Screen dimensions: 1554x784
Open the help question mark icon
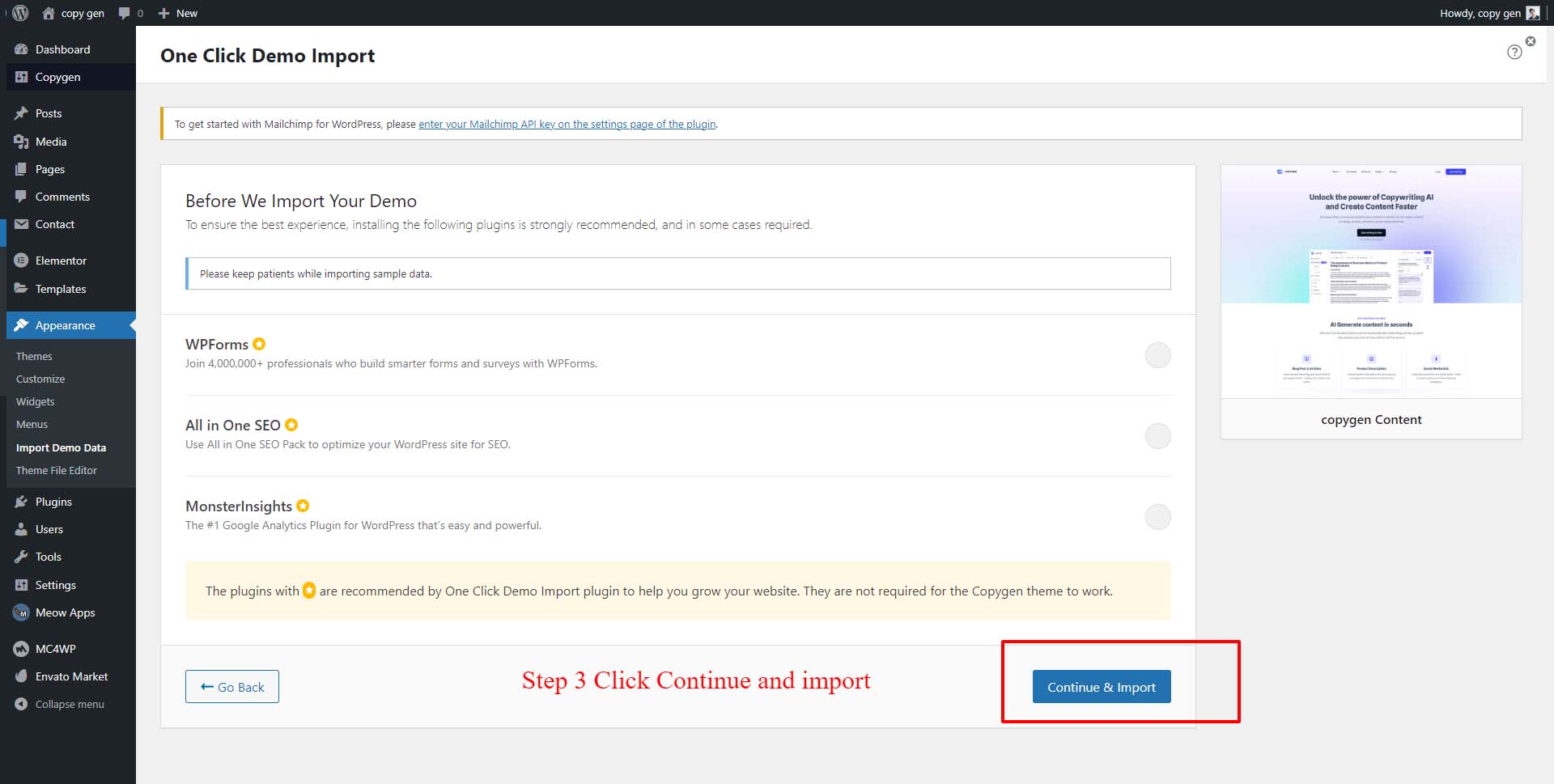1514,53
